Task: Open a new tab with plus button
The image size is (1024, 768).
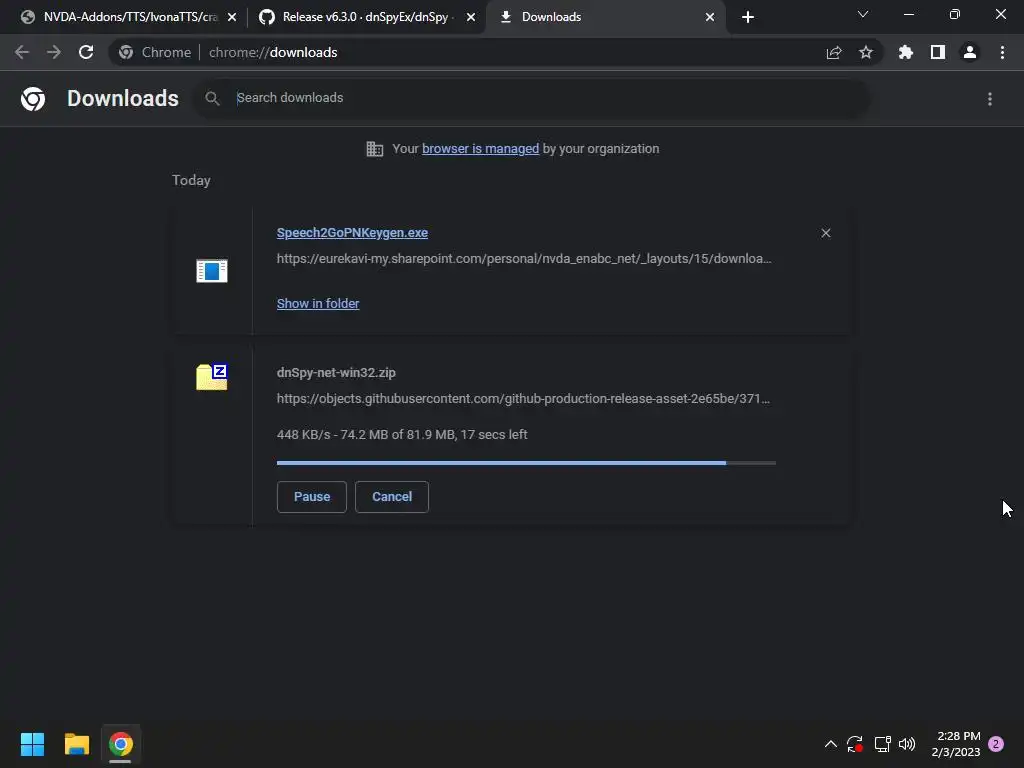Action: [748, 17]
